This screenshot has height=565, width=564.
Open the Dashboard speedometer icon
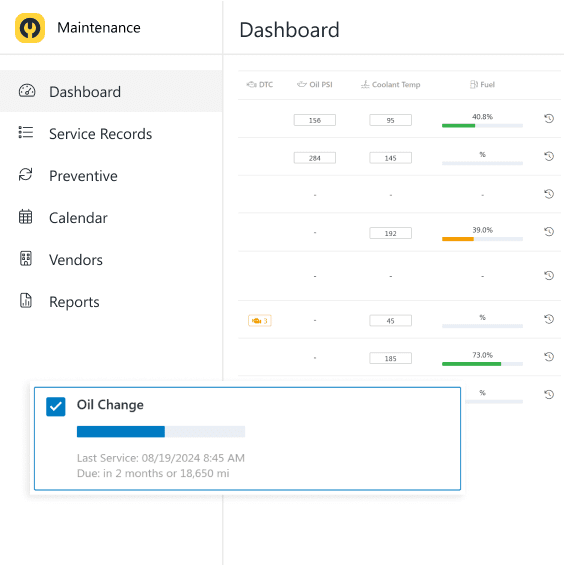click(27, 91)
